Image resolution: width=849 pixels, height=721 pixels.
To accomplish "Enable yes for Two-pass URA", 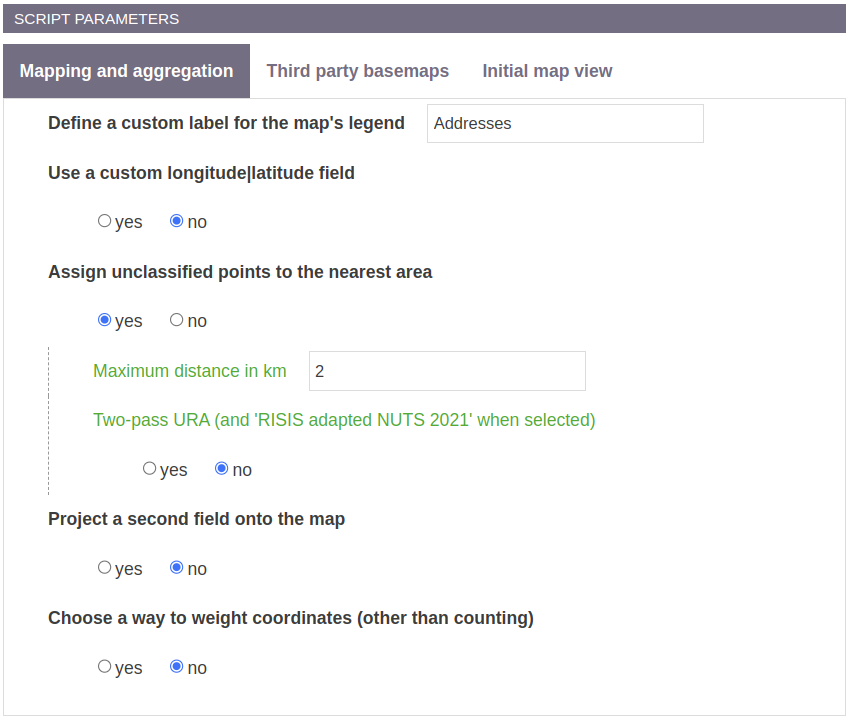I will [149, 468].
